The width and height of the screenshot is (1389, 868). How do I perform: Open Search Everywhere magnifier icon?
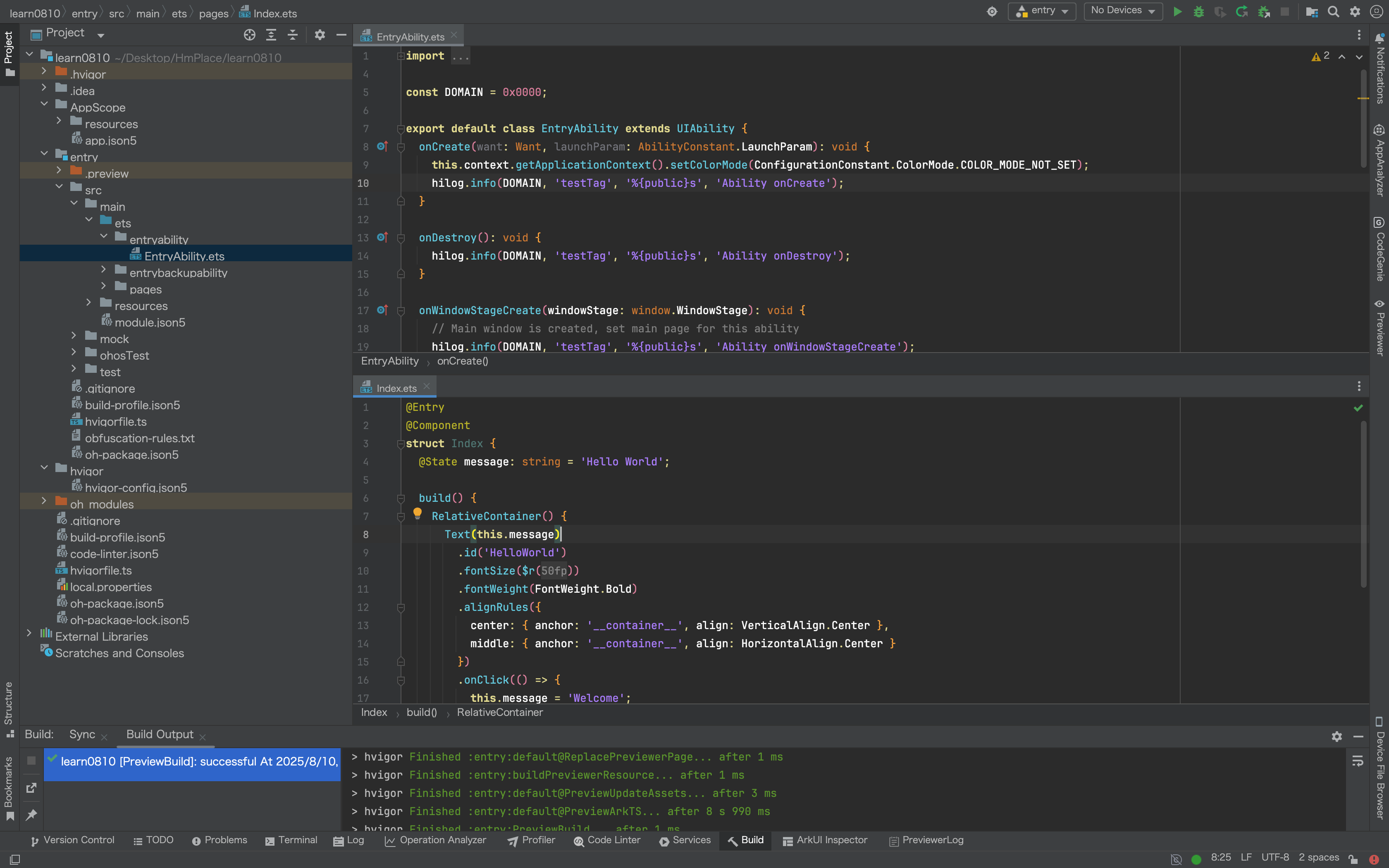1333,12
